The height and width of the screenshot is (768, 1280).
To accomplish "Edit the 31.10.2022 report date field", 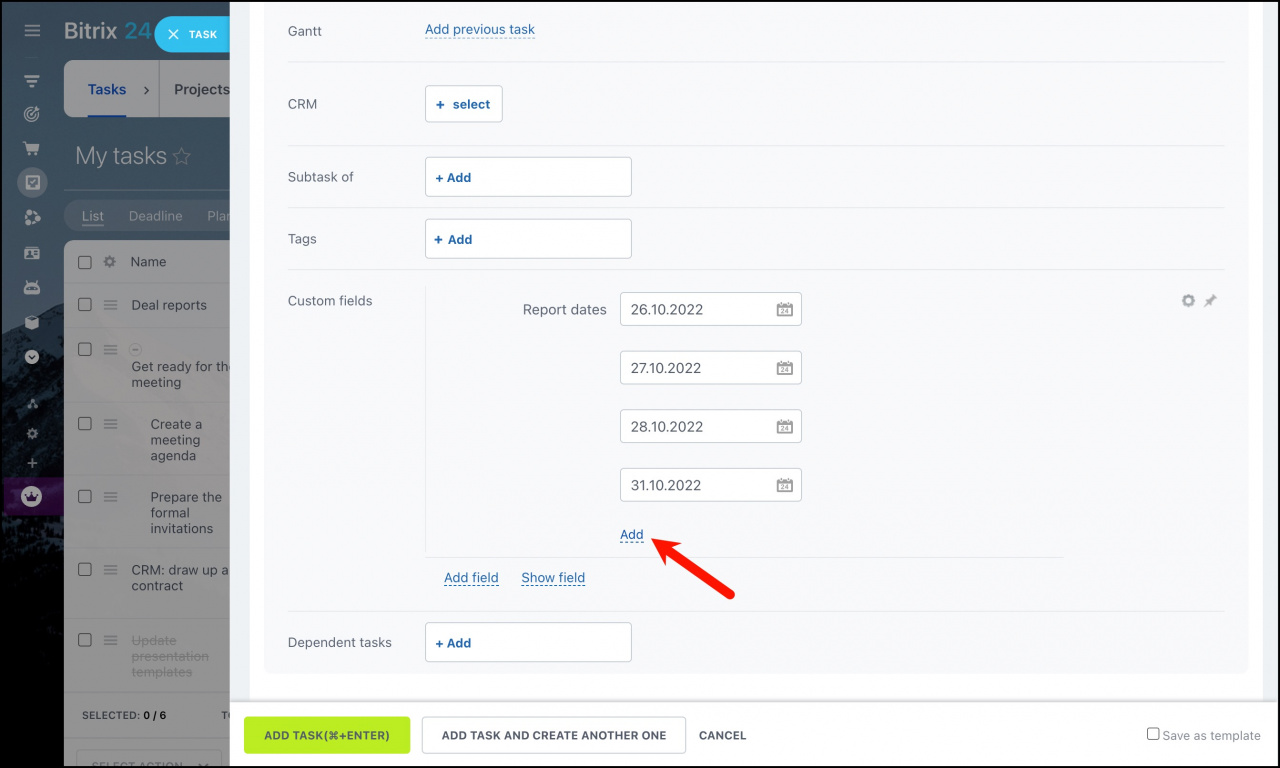I will pyautogui.click(x=711, y=485).
